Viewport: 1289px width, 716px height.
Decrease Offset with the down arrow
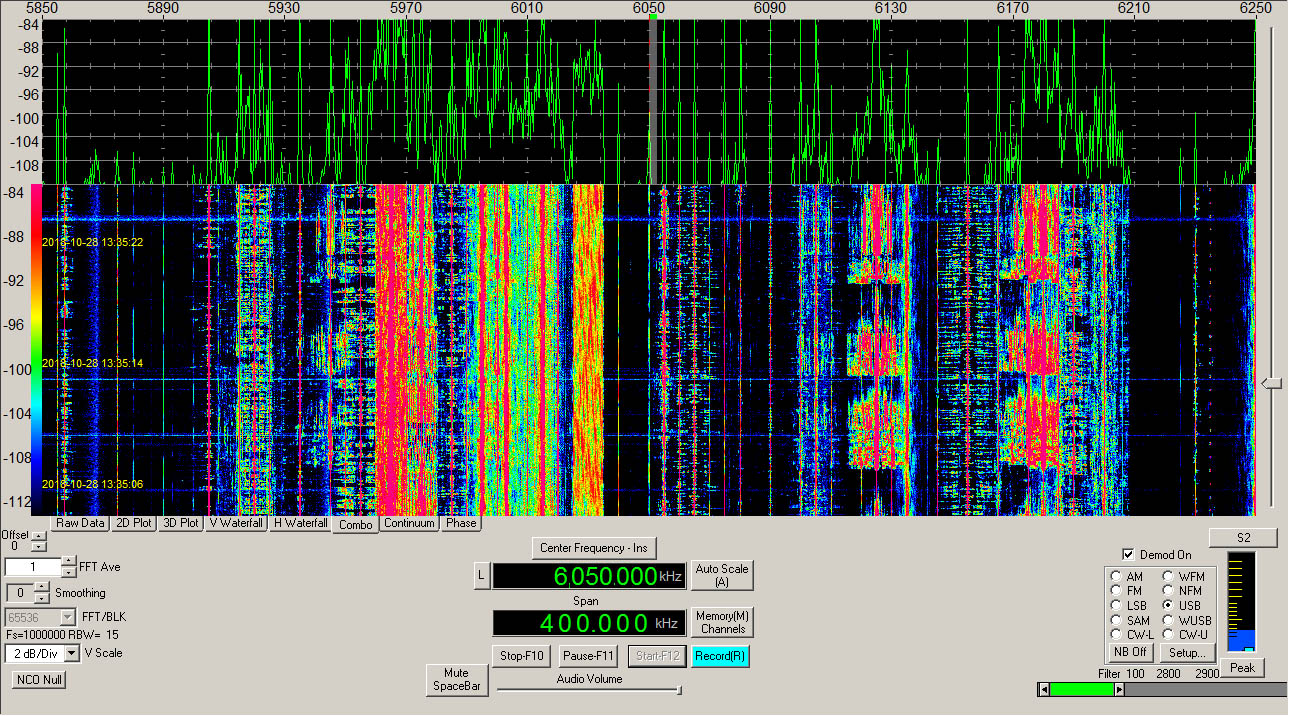[x=38, y=549]
